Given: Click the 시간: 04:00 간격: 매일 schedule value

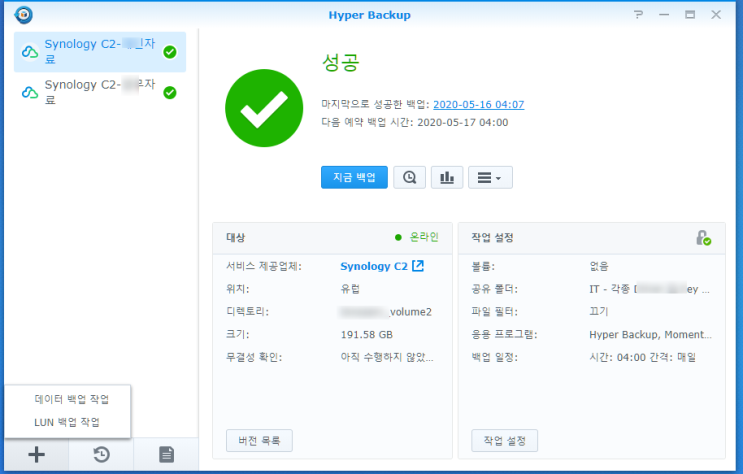Looking at the screenshot, I should (x=642, y=357).
